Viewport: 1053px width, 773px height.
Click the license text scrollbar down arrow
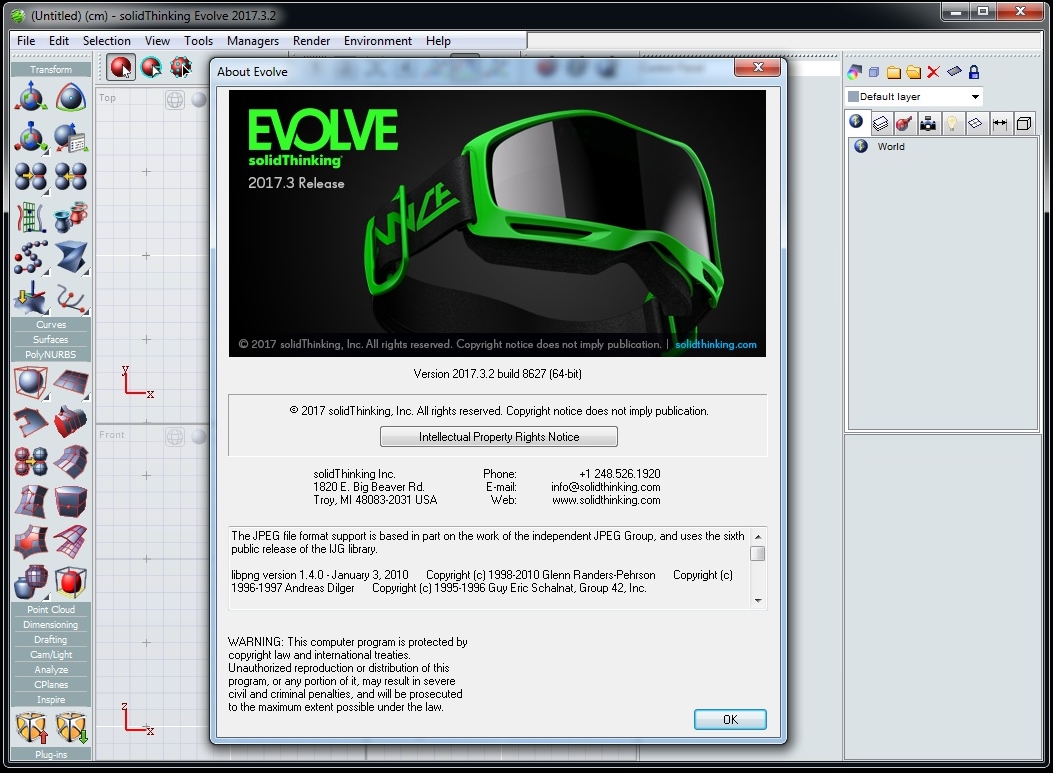click(758, 600)
